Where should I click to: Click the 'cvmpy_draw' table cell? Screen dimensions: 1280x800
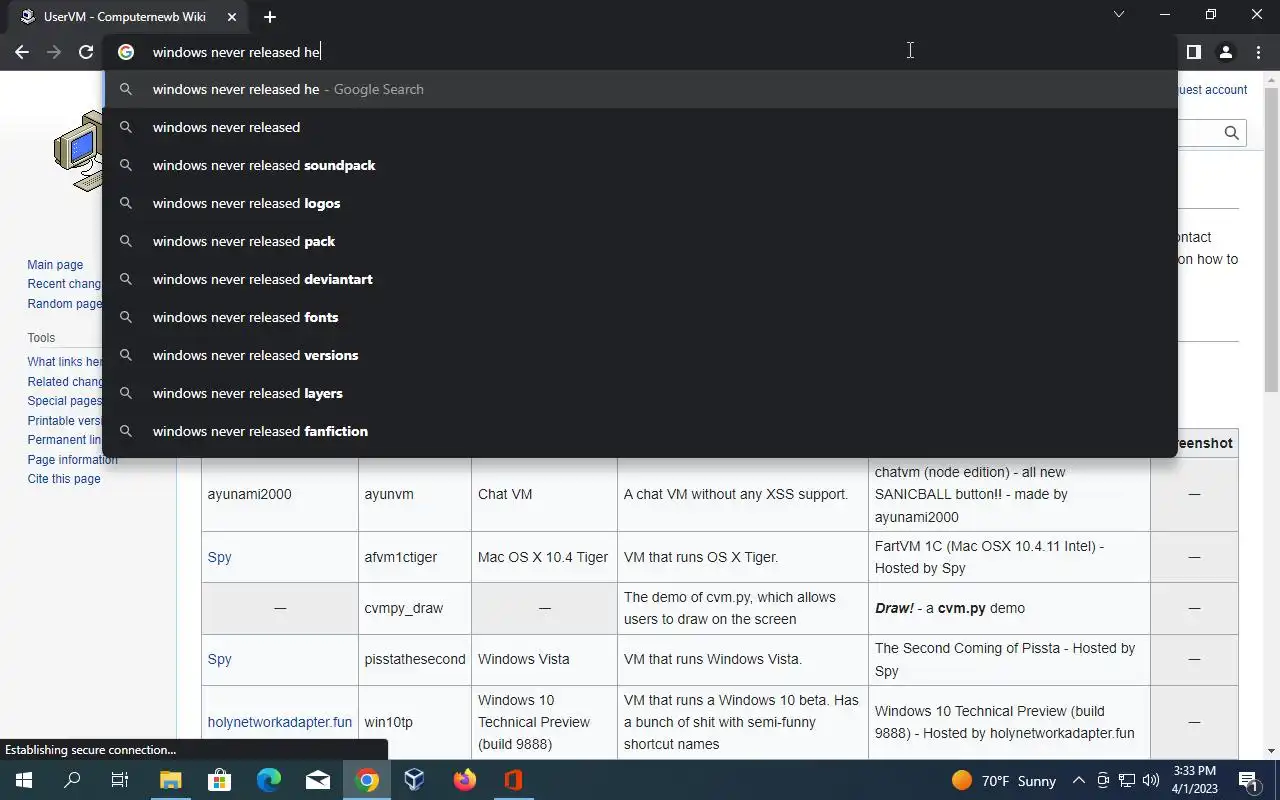(415, 608)
